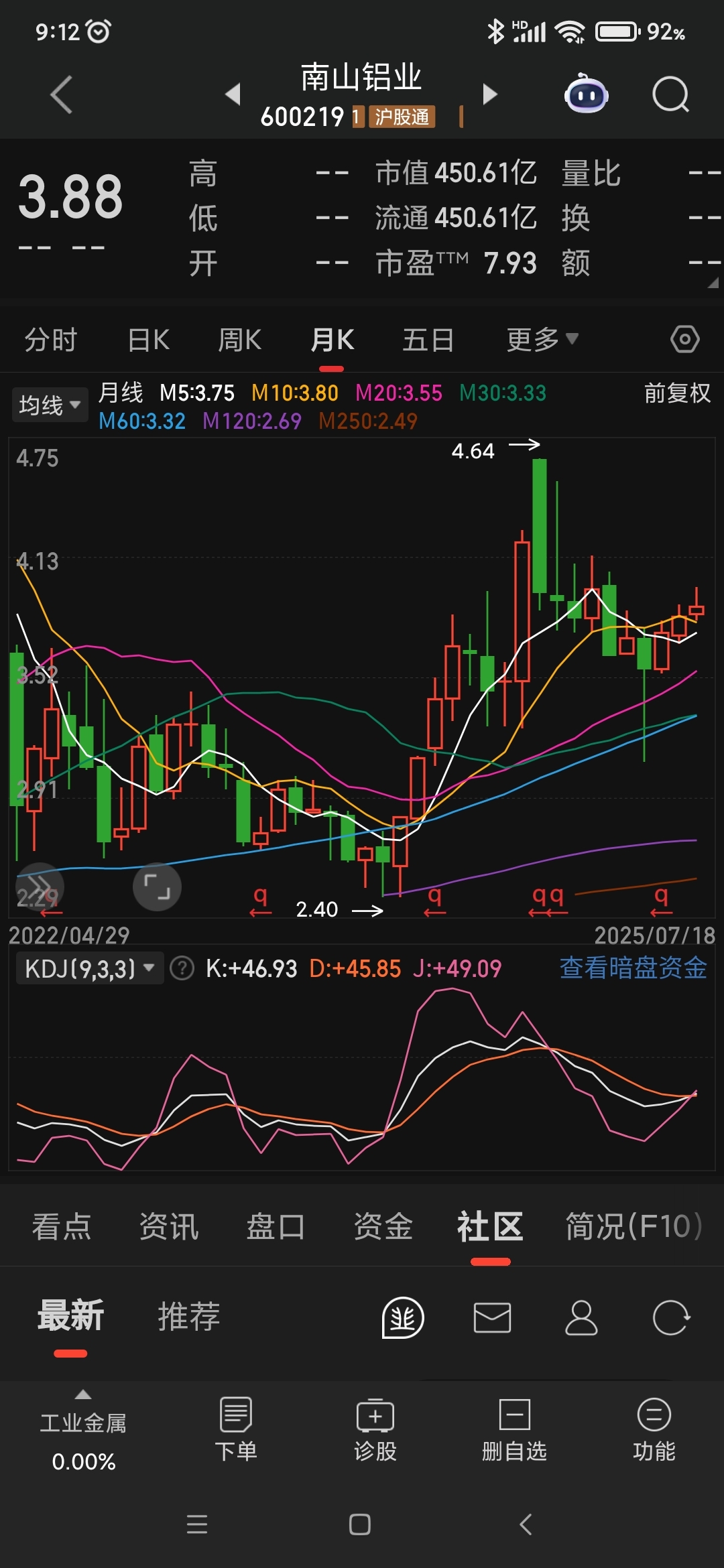The image size is (724, 1568).
Task: Tap 删自选 remove from watchlist
Action: (515, 1429)
